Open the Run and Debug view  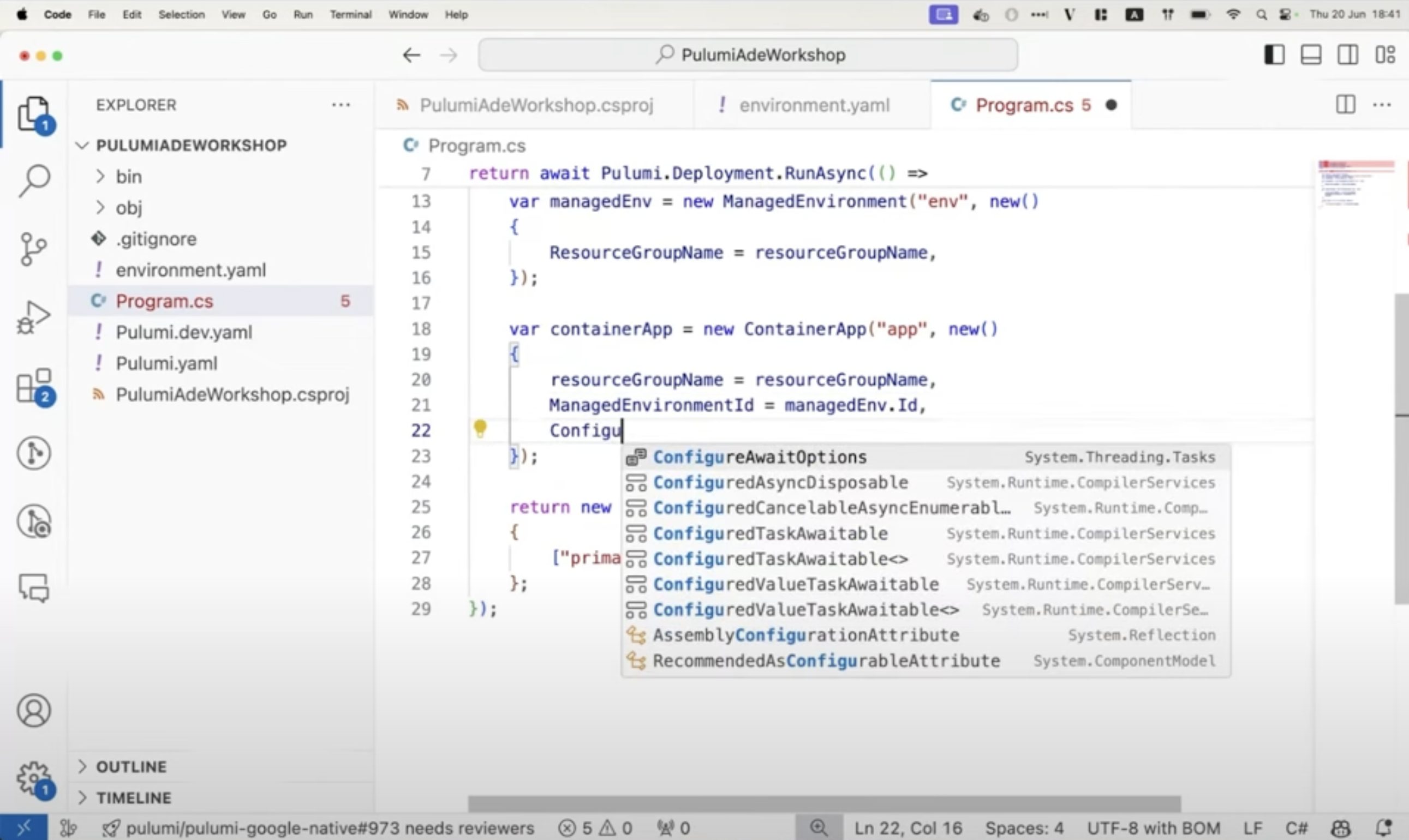coord(34,316)
